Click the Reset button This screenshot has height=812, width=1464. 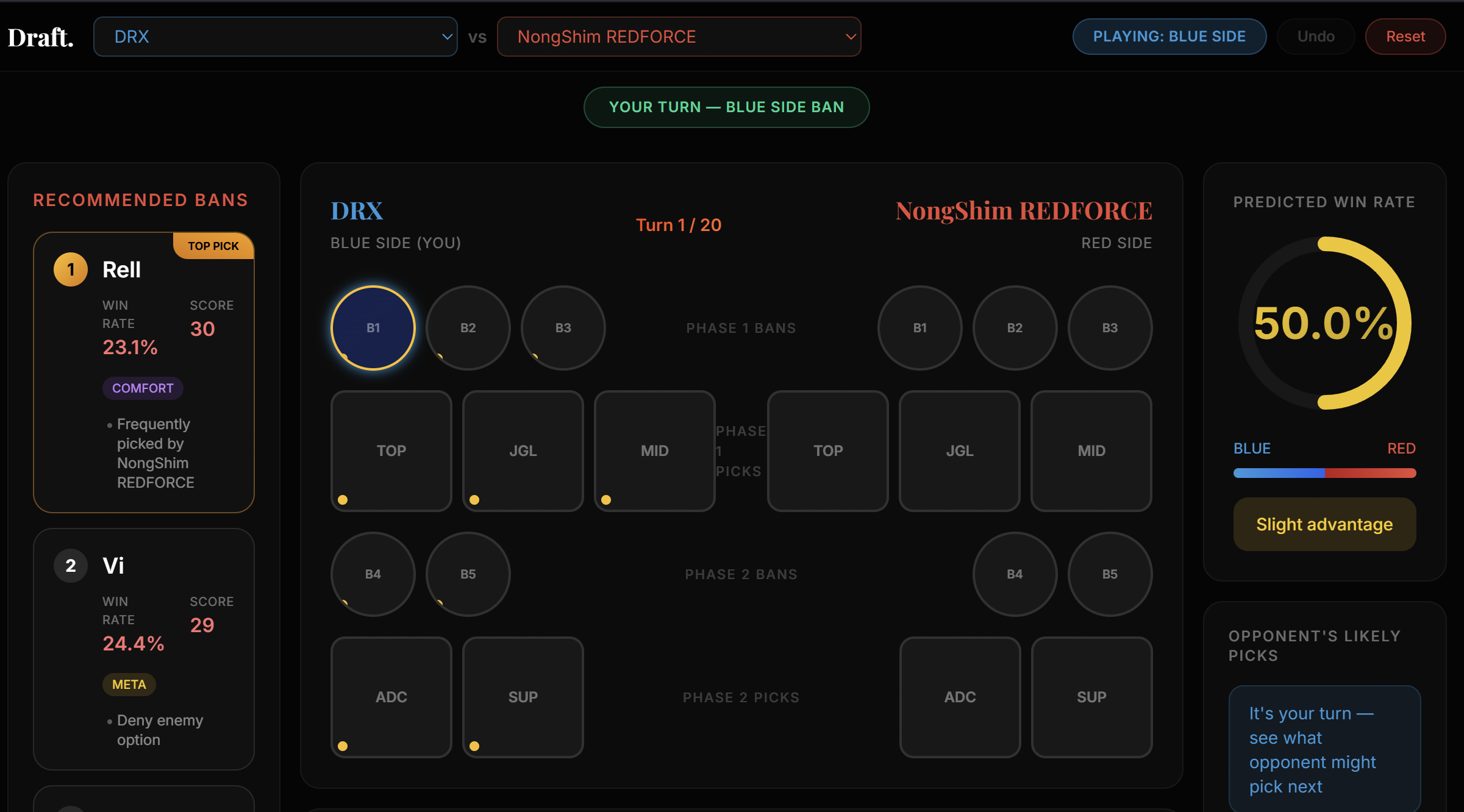point(1405,37)
